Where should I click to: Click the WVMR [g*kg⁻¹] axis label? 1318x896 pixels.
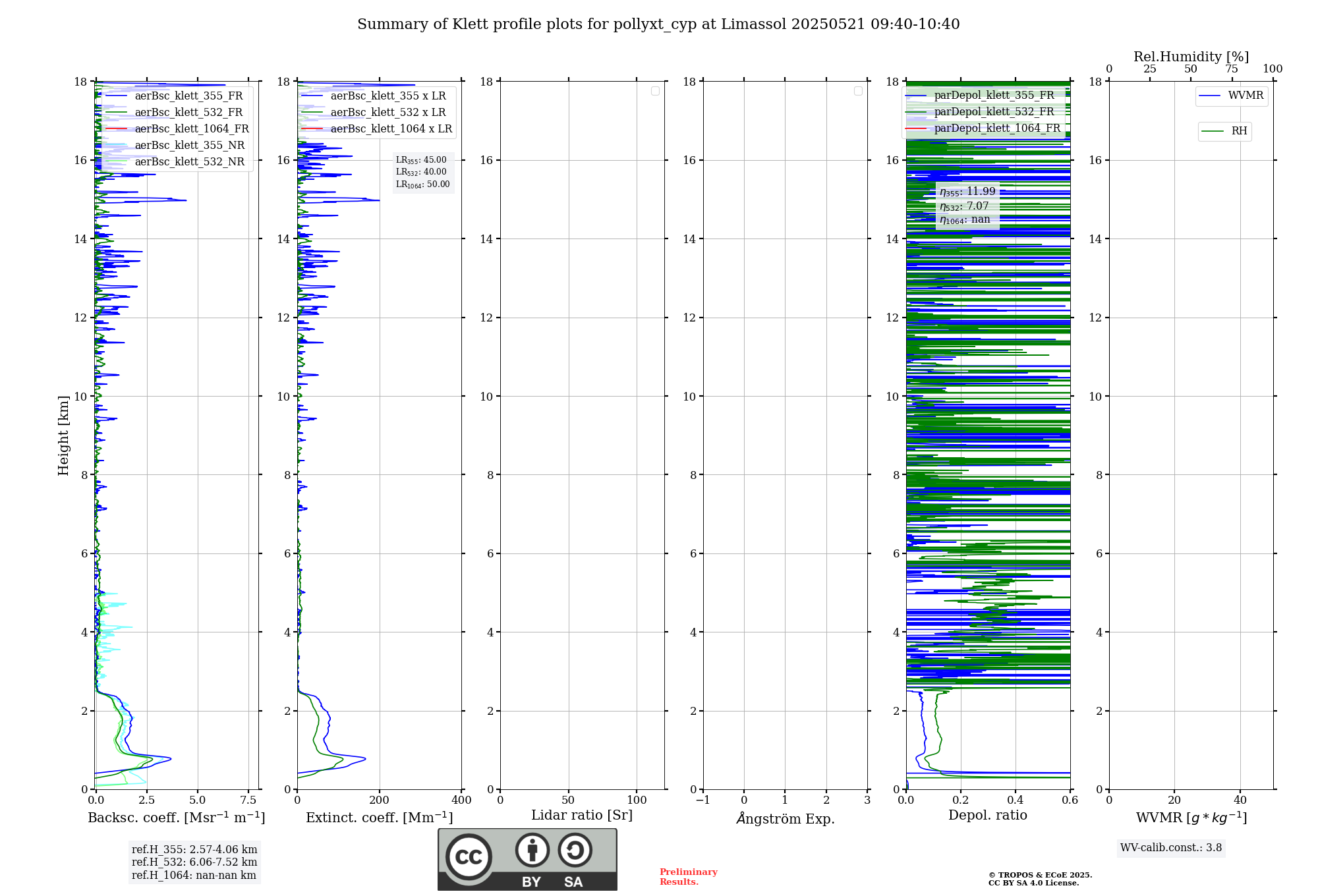pos(1191,818)
